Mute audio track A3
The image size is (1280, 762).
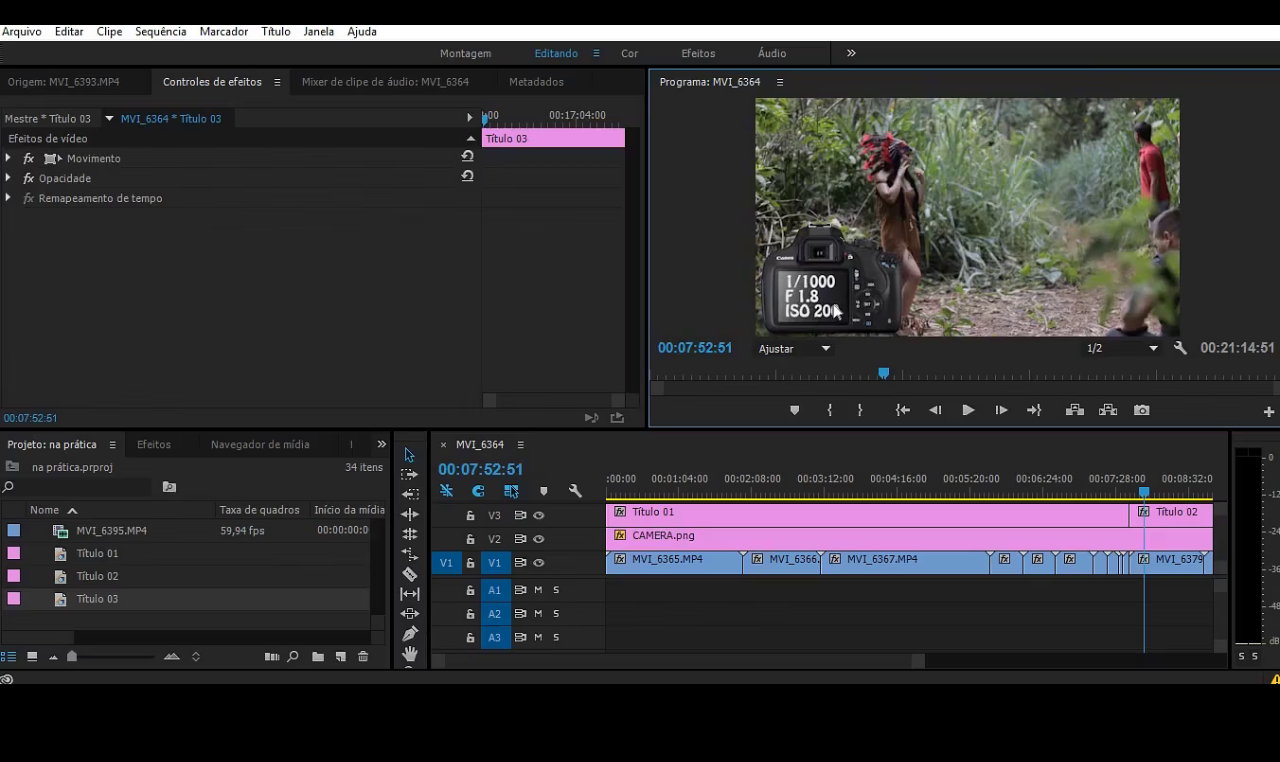click(x=538, y=637)
